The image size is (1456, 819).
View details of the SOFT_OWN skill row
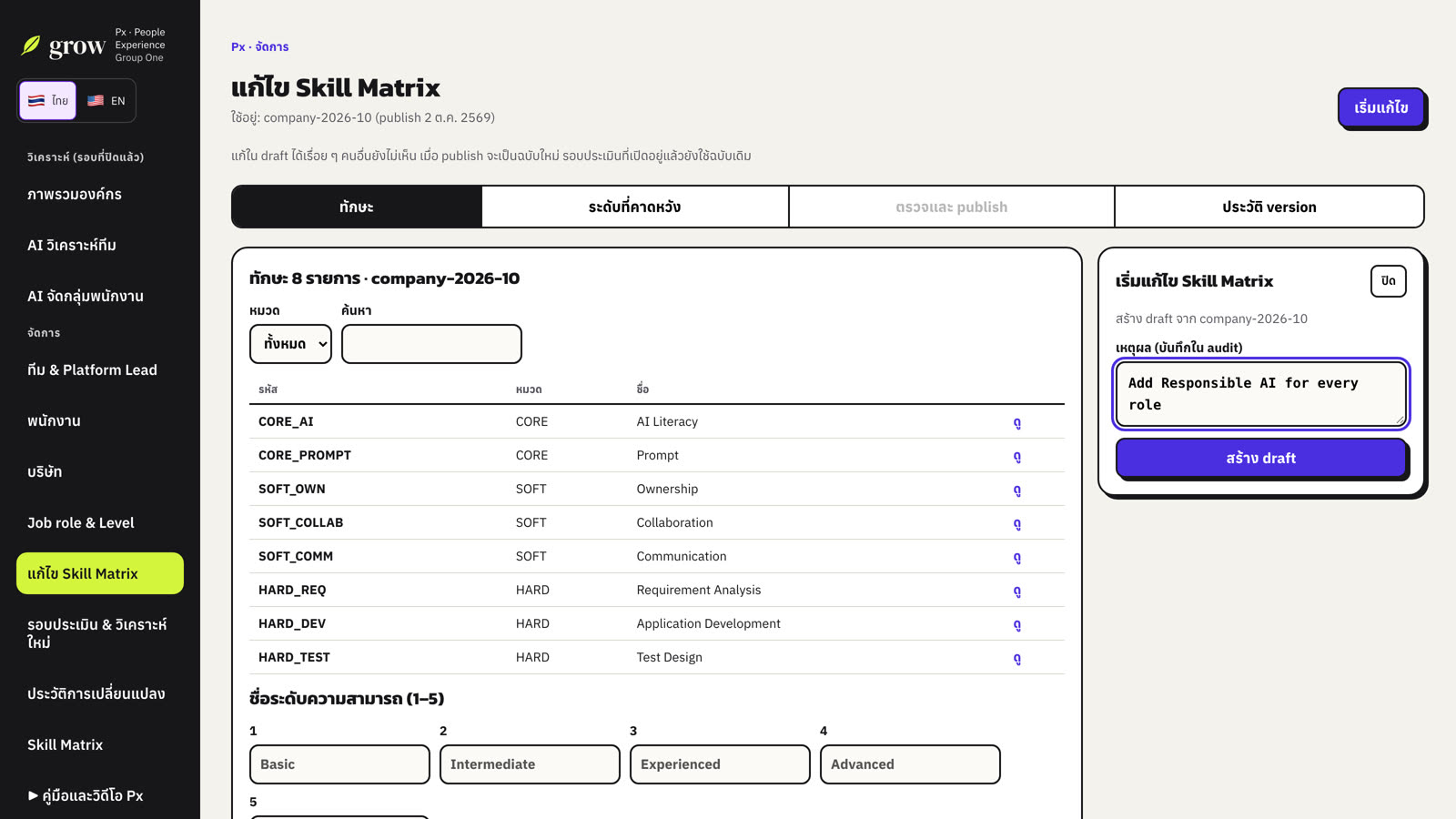(1017, 490)
